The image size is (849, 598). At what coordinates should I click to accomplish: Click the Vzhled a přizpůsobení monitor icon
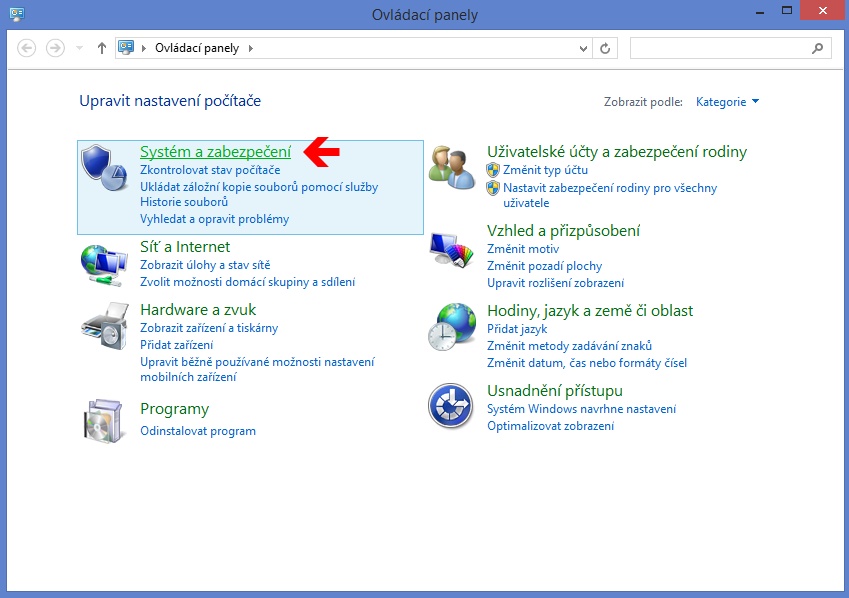[451, 247]
